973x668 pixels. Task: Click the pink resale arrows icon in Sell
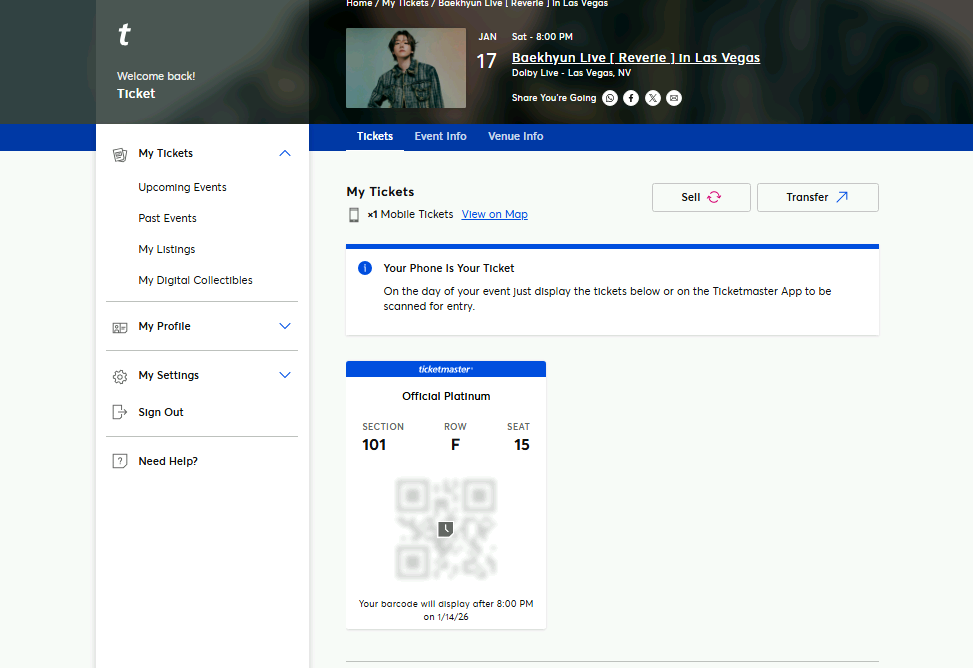click(714, 197)
